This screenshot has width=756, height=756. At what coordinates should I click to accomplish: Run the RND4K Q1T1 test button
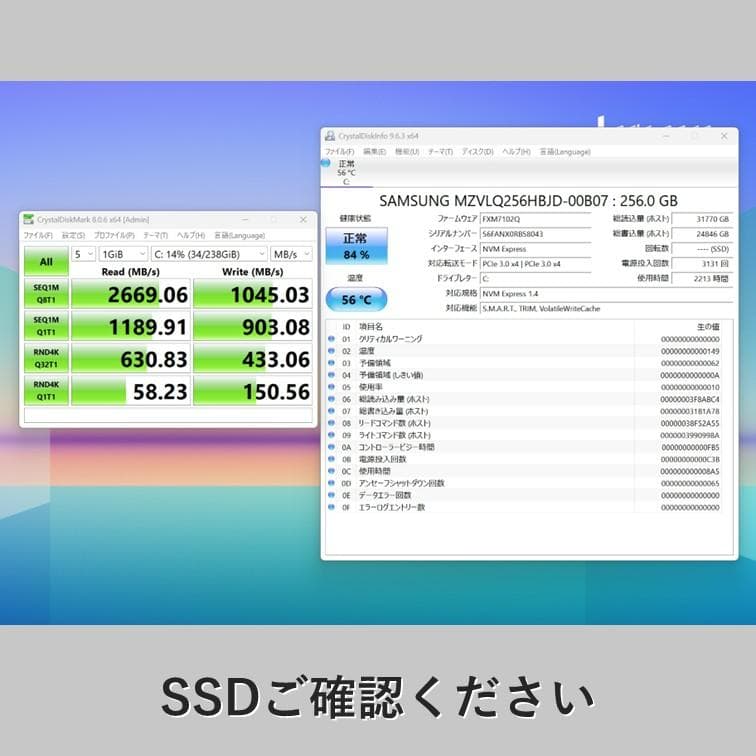click(46, 391)
